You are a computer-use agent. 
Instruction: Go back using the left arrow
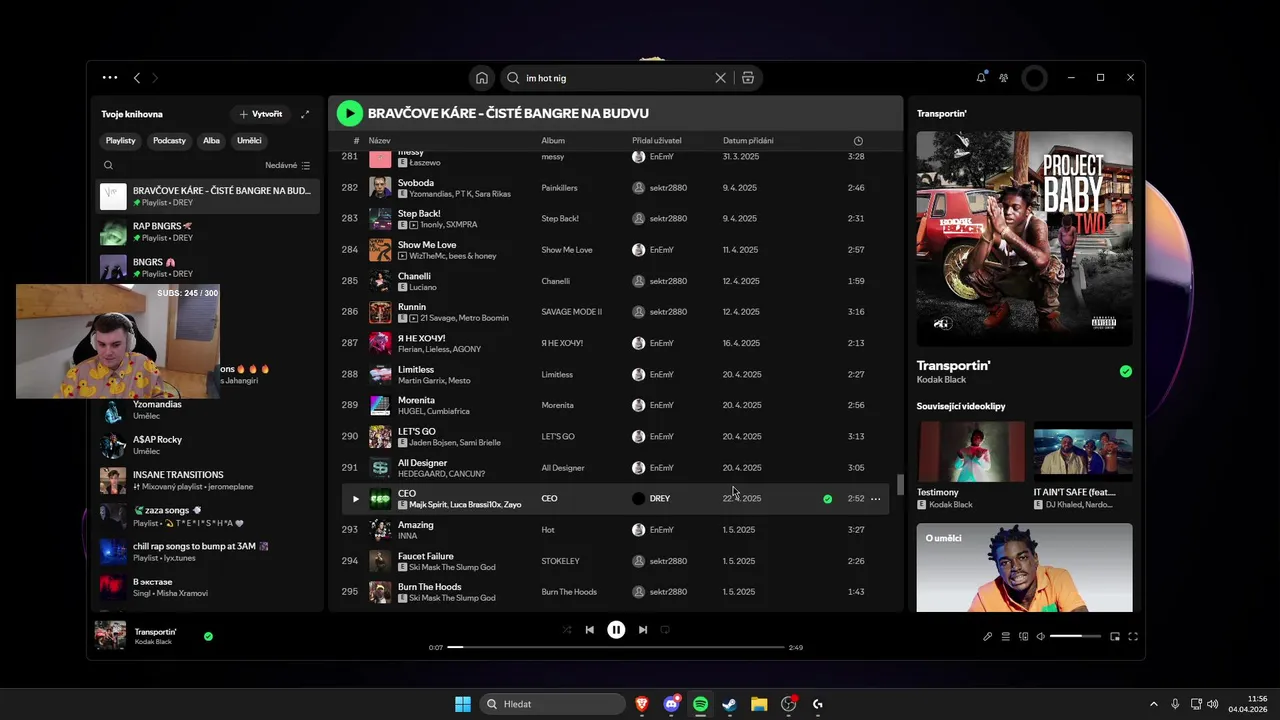pos(137,78)
